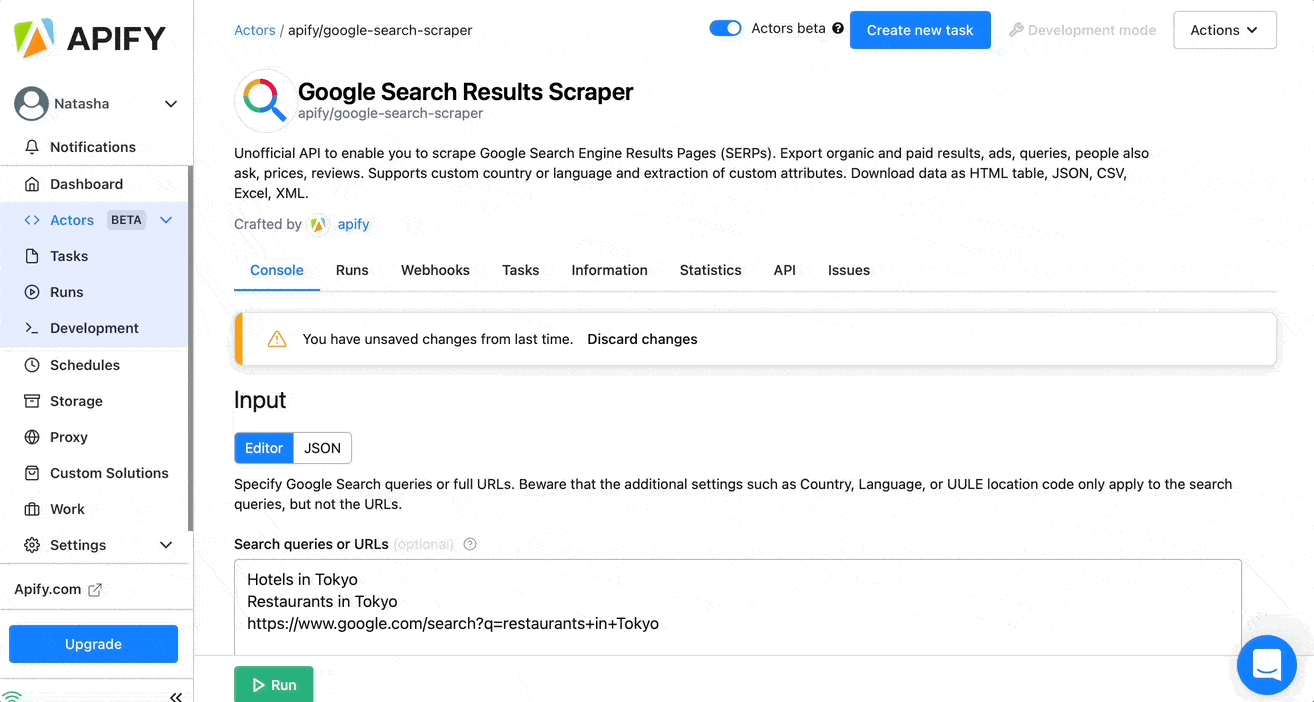The width and height of the screenshot is (1314, 702).
Task: Expand the Settings submenu chevron
Action: pos(166,545)
